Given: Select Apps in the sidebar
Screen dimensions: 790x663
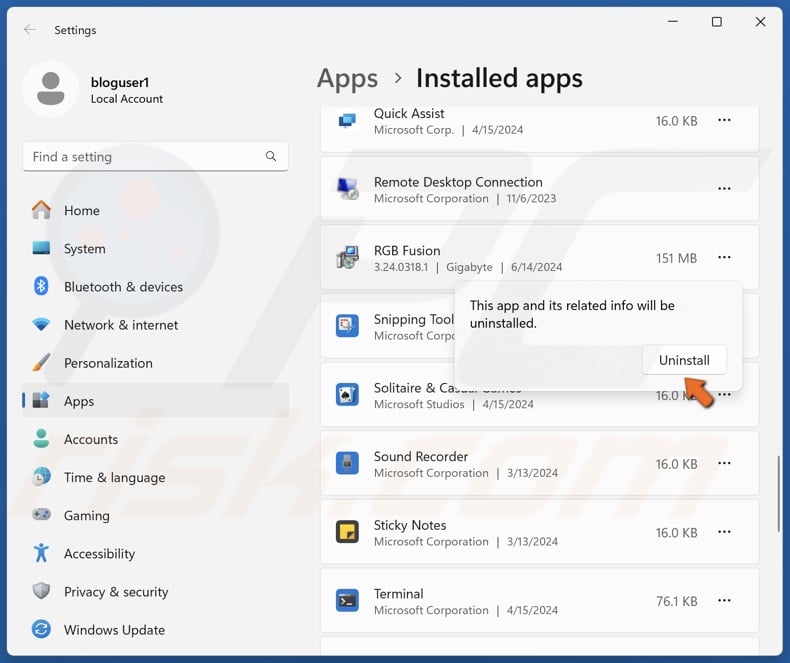Looking at the screenshot, I should pos(156,401).
